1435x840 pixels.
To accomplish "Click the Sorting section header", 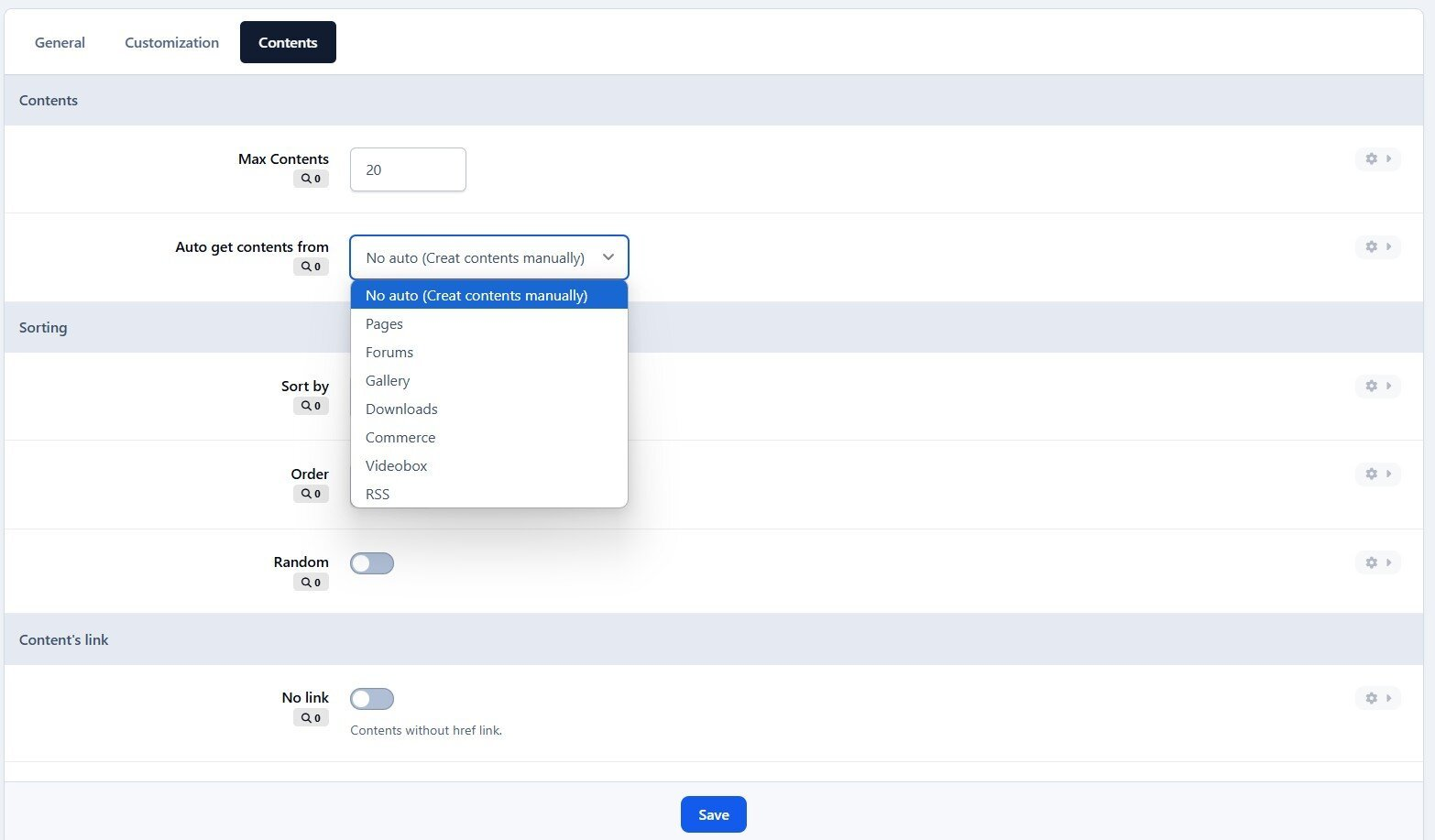I will pos(714,327).
